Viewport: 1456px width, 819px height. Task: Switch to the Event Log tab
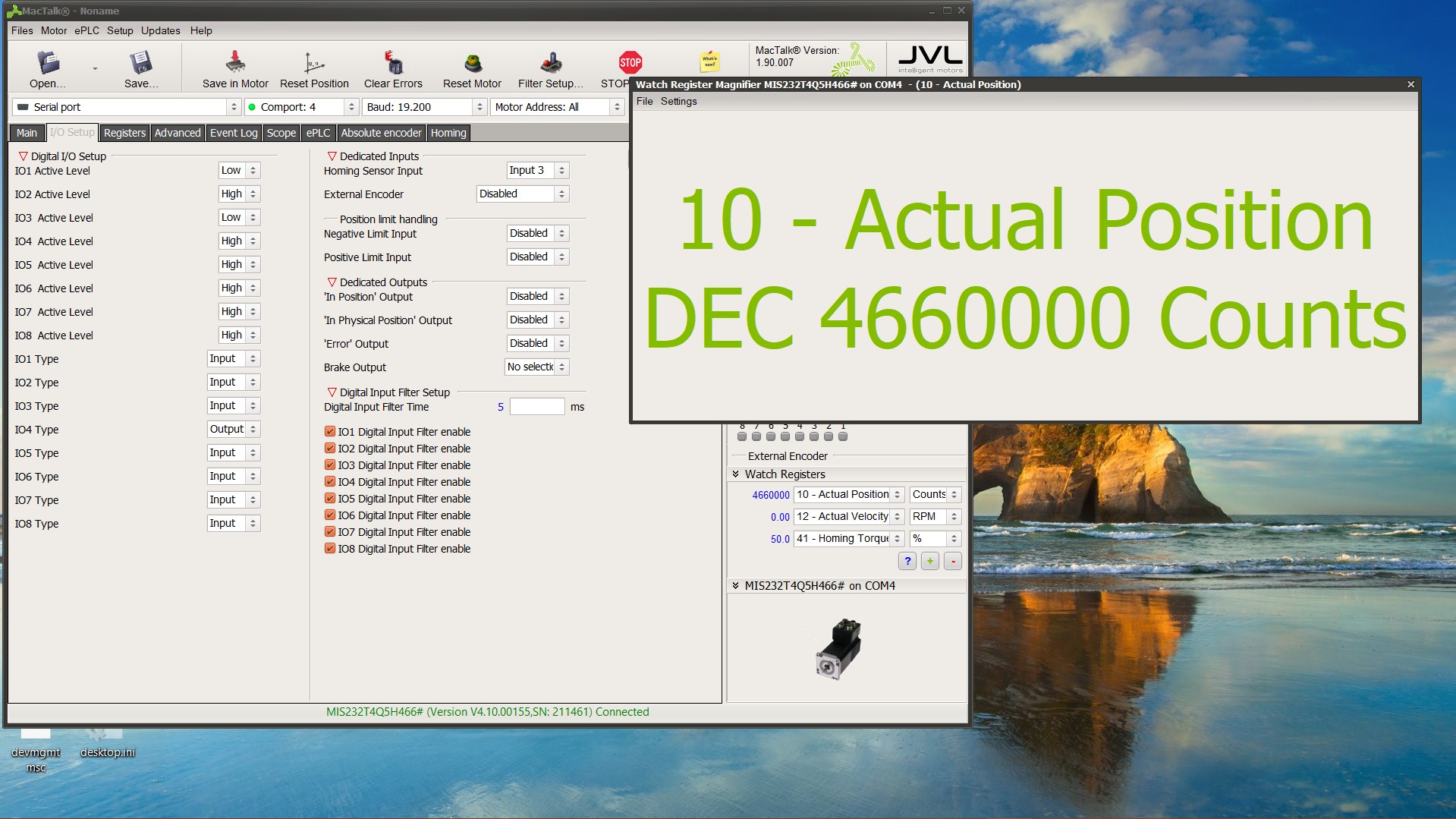click(234, 133)
